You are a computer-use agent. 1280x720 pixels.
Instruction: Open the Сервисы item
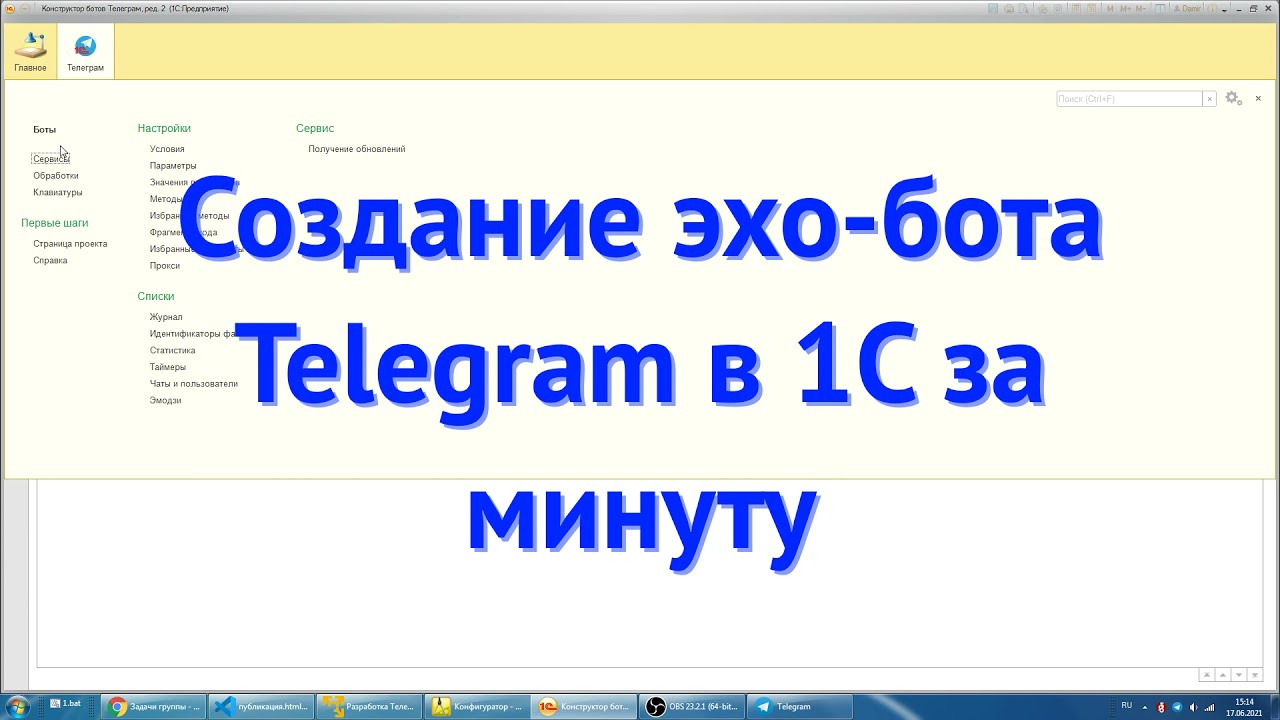click(51, 159)
